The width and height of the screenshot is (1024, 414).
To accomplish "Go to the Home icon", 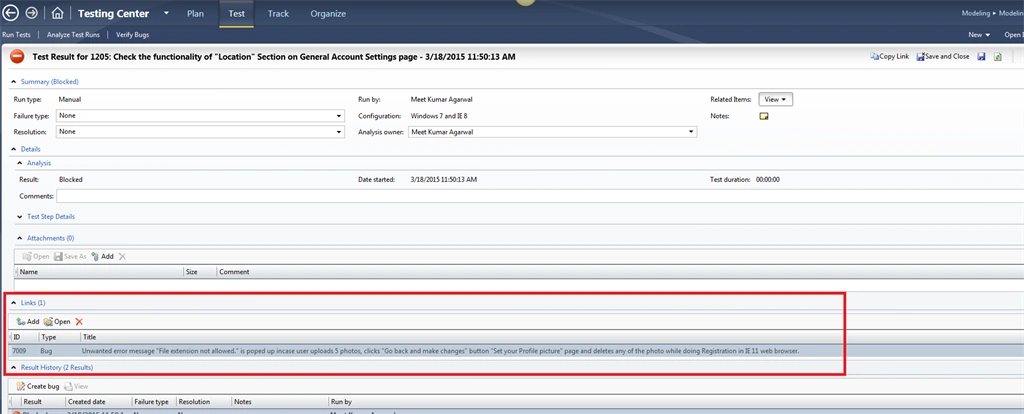I will (57, 13).
